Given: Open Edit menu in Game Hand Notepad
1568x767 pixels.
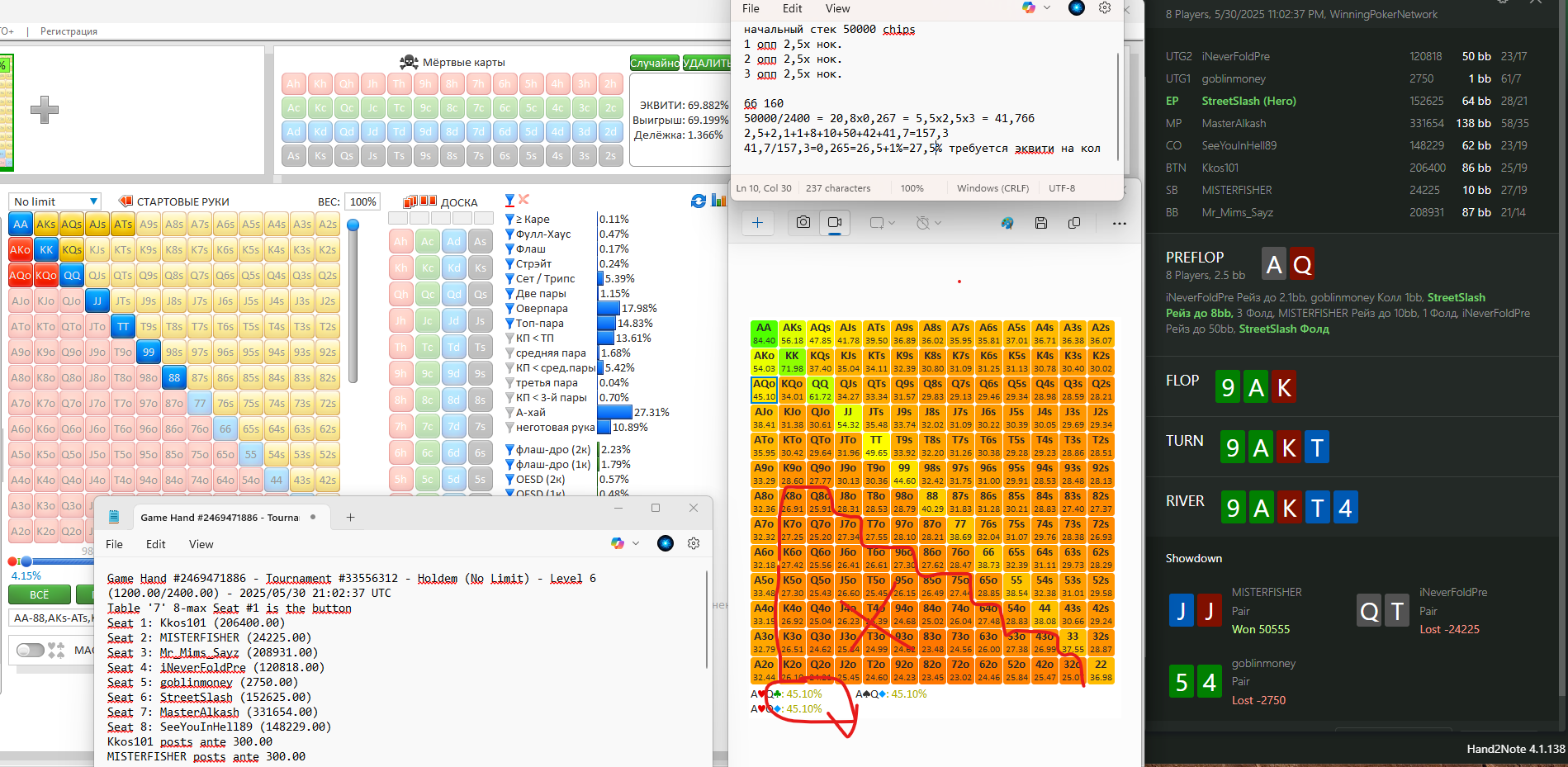Looking at the screenshot, I should [x=155, y=544].
